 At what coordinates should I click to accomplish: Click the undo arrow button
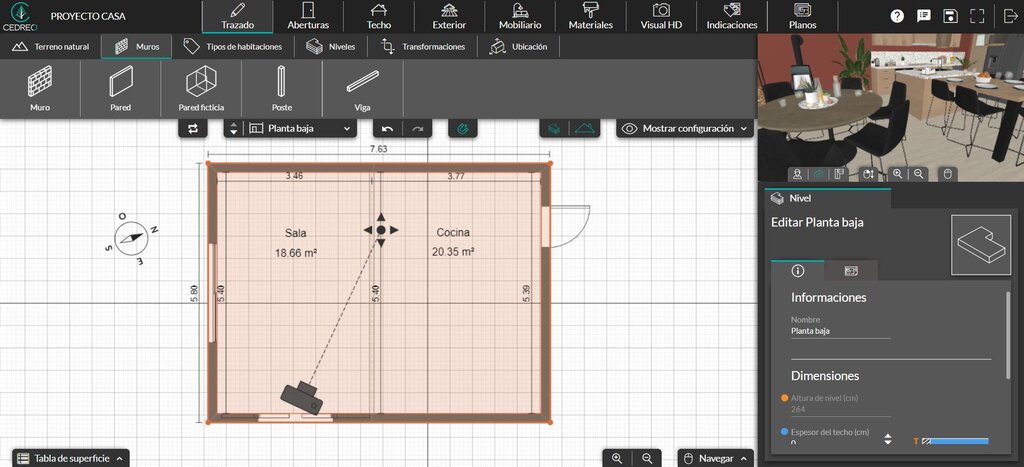388,129
